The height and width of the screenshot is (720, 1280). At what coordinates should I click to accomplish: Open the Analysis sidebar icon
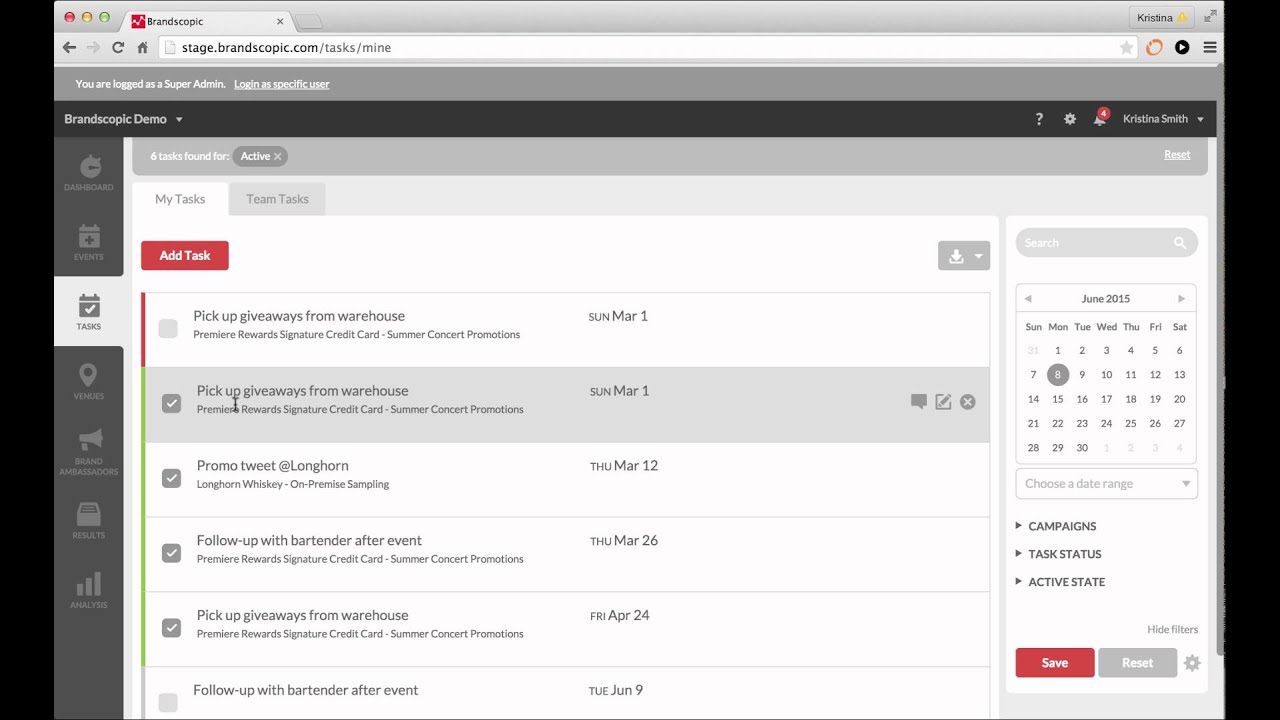(x=89, y=590)
